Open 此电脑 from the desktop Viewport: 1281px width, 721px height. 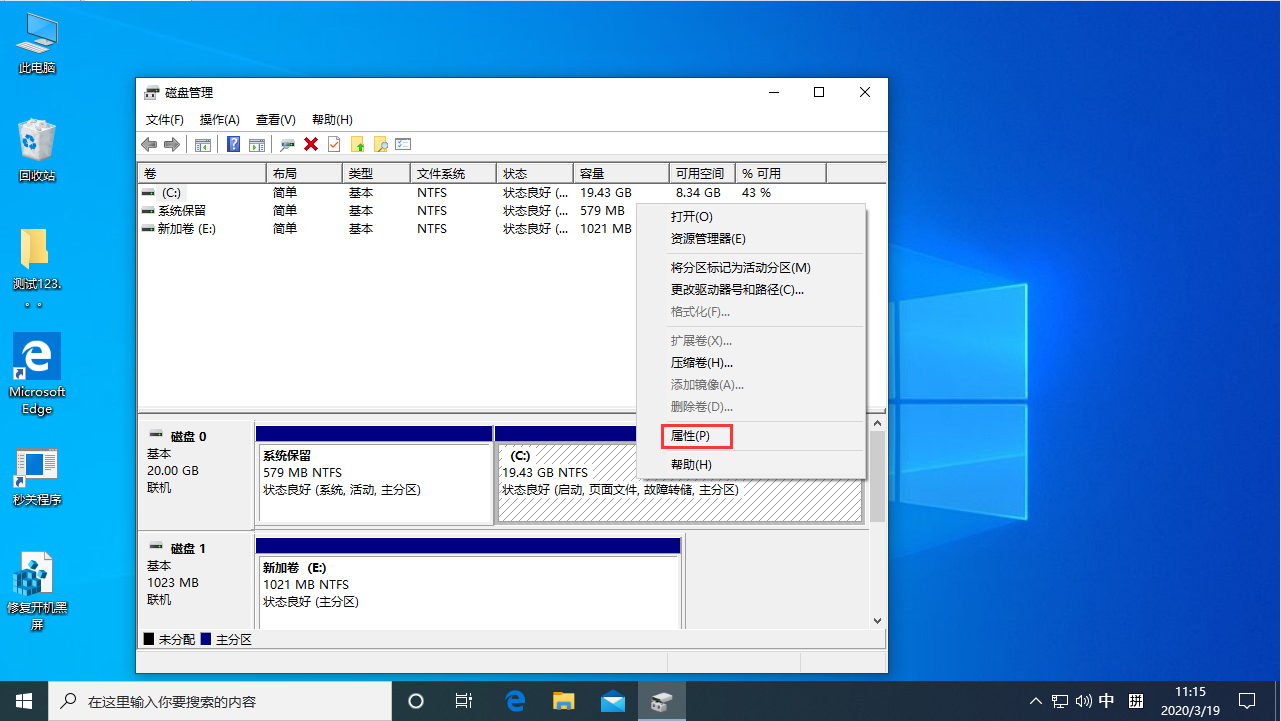36,33
